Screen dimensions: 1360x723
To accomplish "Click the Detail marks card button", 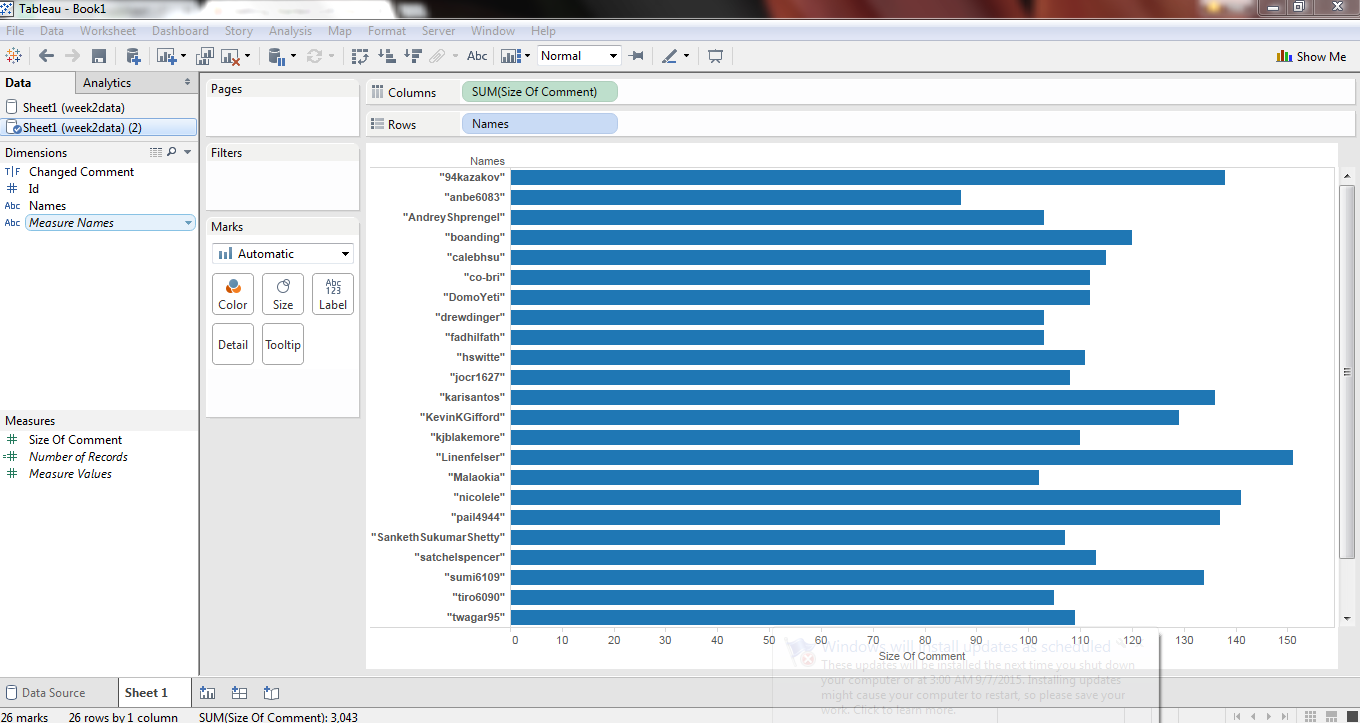I will click(x=233, y=344).
